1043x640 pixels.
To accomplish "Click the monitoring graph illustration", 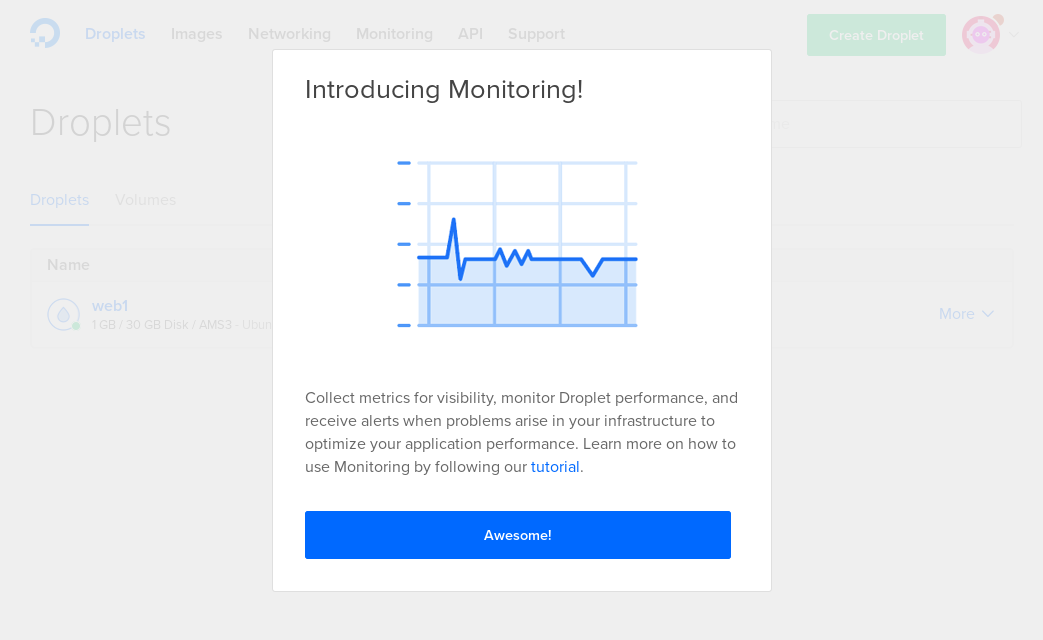I will [517, 244].
